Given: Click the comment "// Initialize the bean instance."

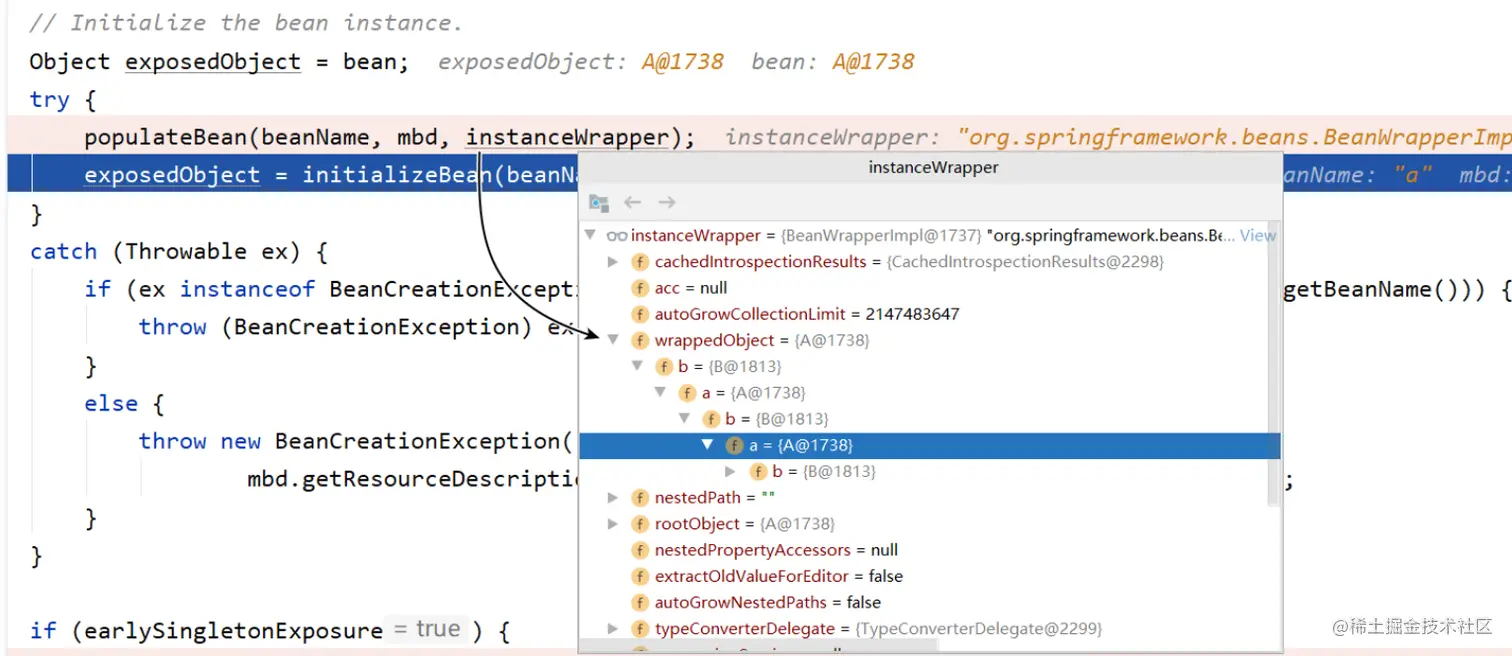Looking at the screenshot, I should (246, 23).
